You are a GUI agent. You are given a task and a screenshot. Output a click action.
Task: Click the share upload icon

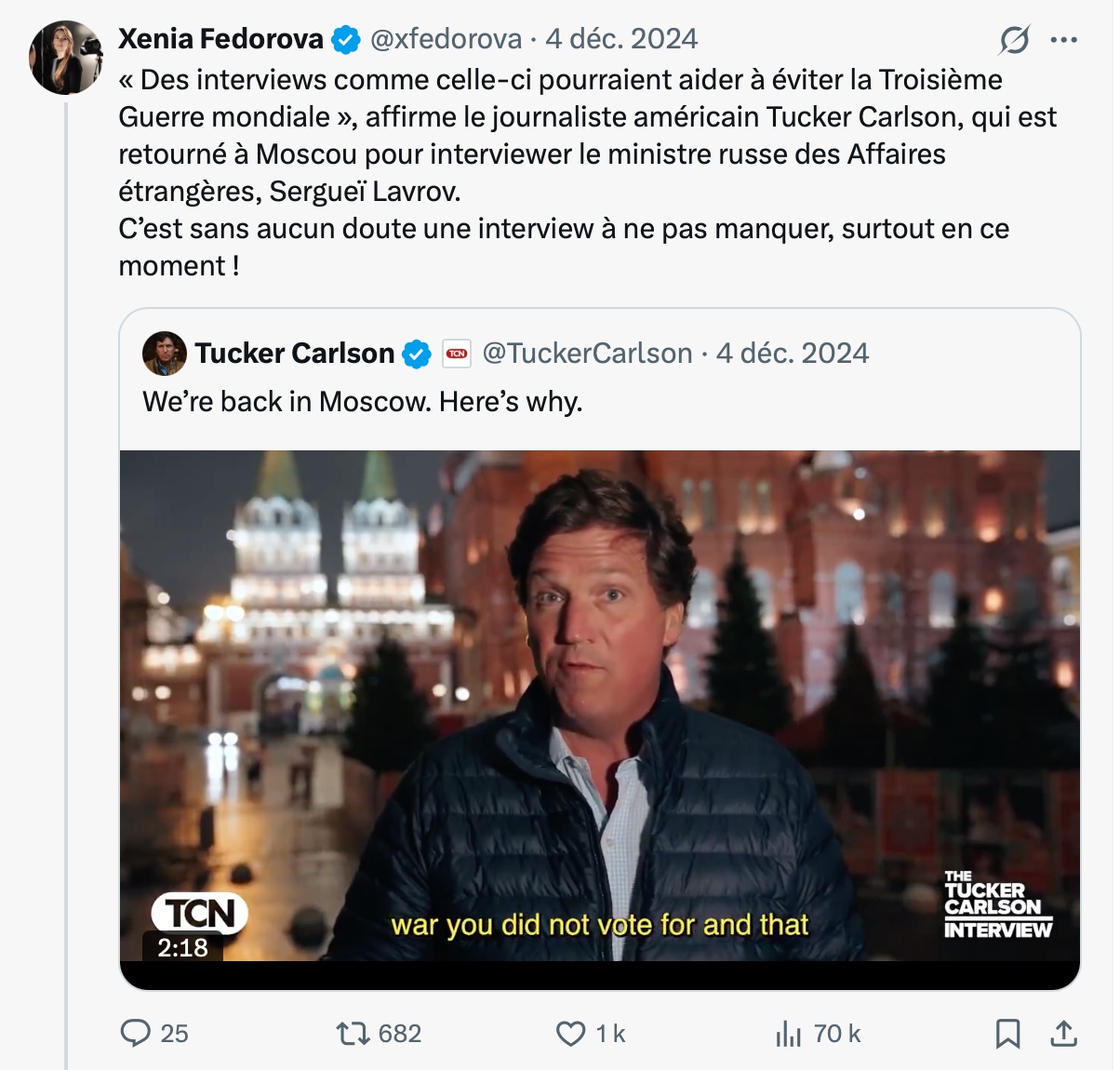pyautogui.click(x=1063, y=1033)
